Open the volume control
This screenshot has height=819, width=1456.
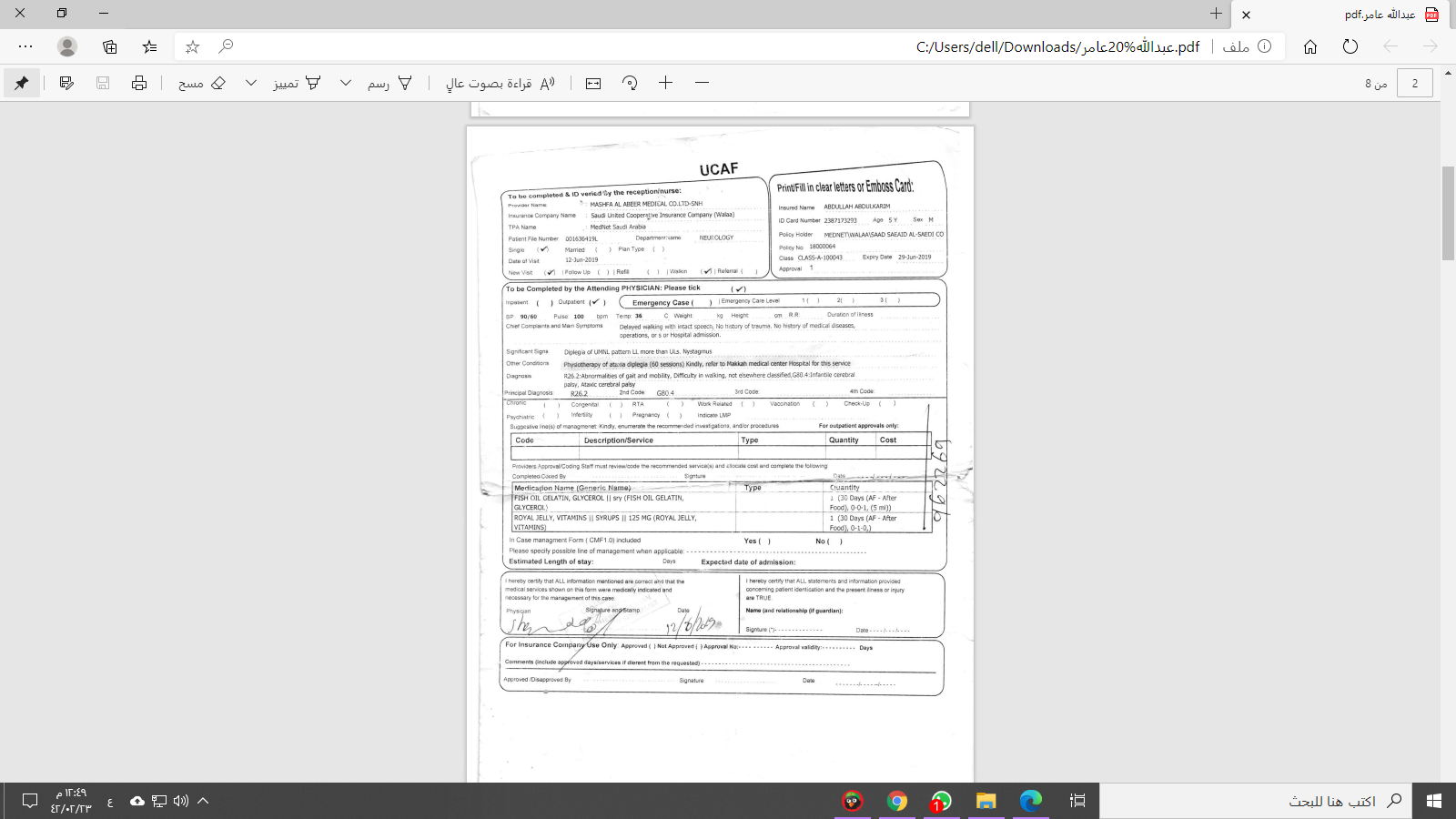coord(181,801)
